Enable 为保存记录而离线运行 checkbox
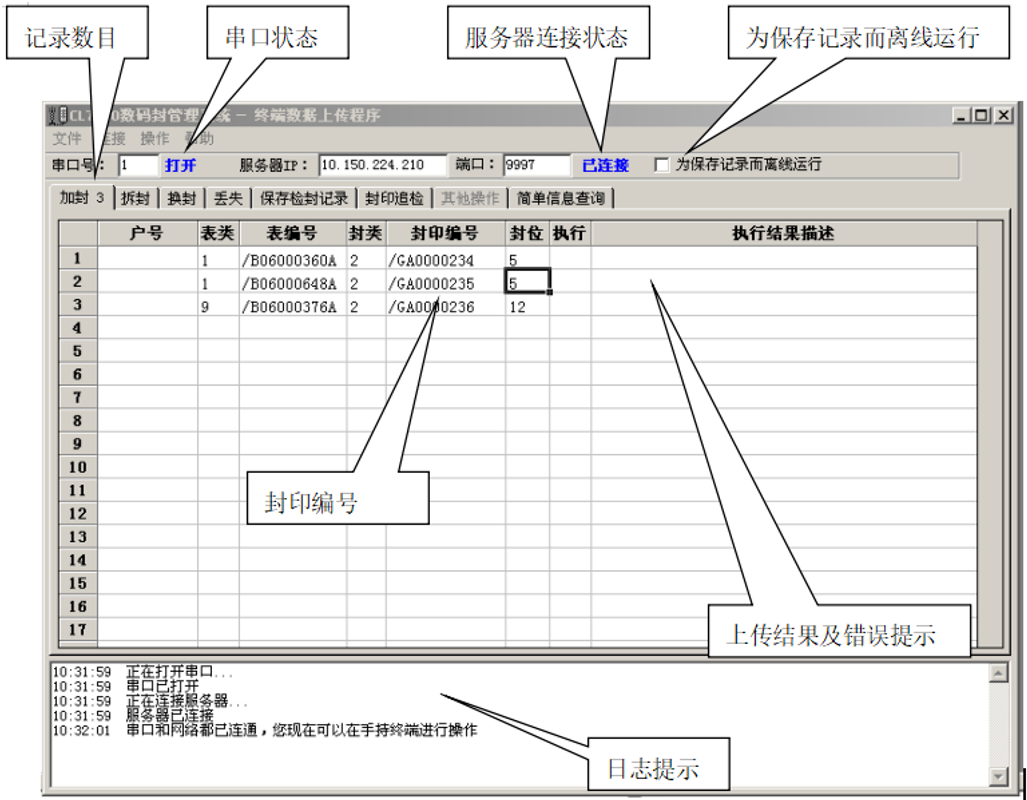Viewport: 1027px width, 800px height. pos(662,165)
